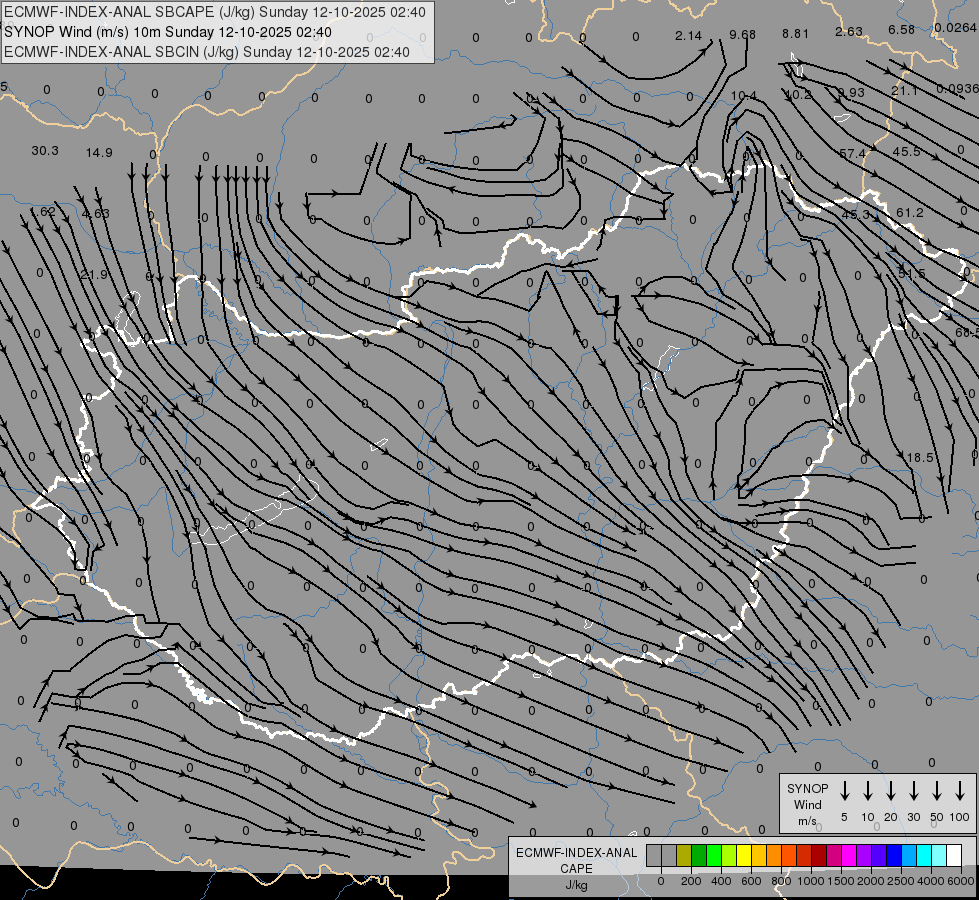979x900 pixels.
Task: Select the deep blue CAPE legend swatch
Action: (894, 855)
